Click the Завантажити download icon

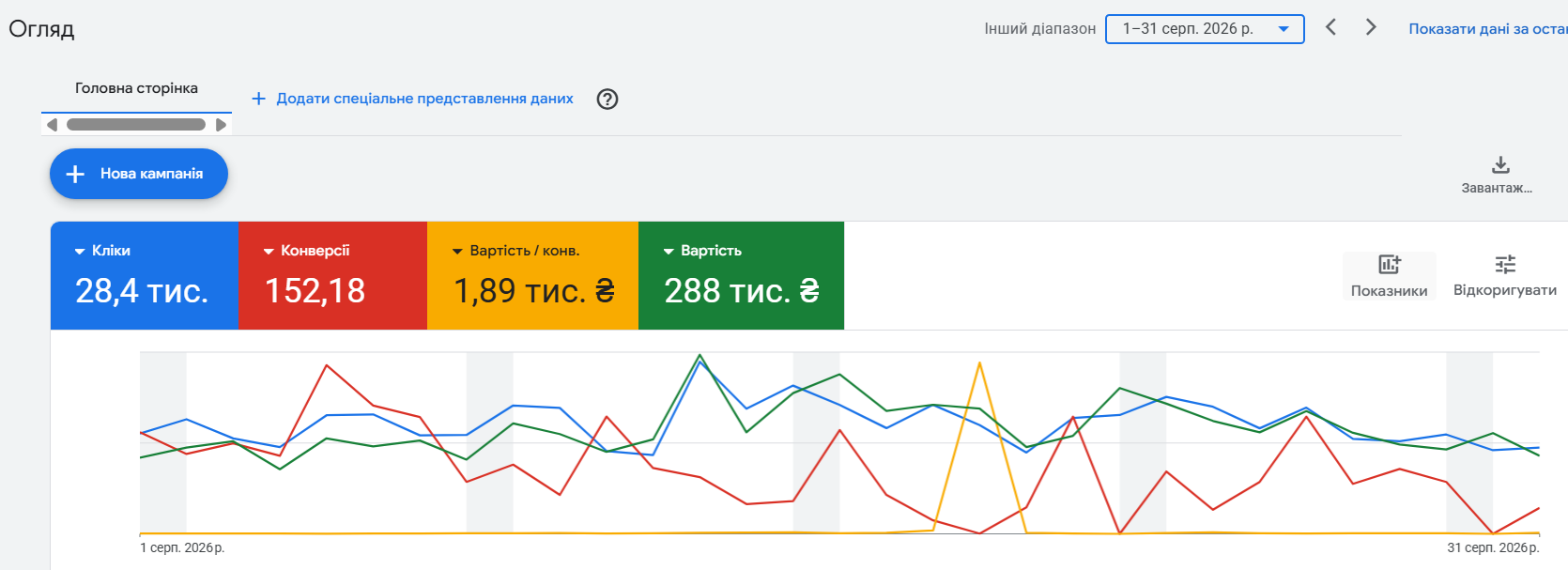(1500, 165)
